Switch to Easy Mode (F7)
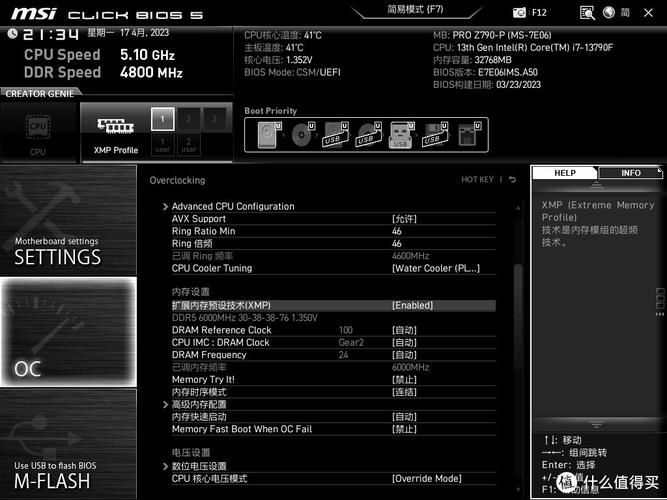667x500 pixels. pos(415,9)
